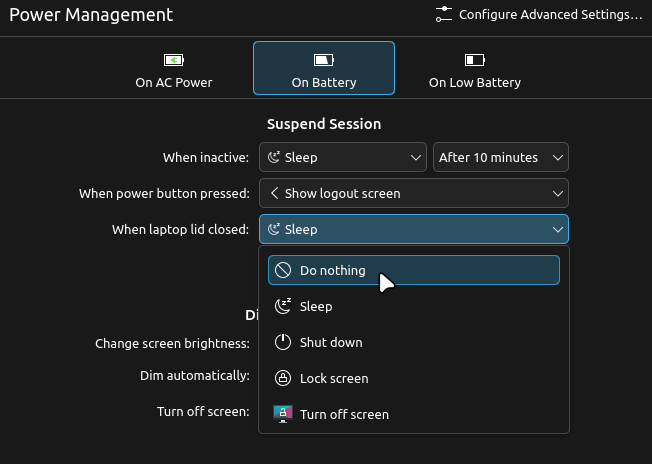The height and width of the screenshot is (464, 652).
Task: Click the Dim automatically label
Action: click(195, 375)
